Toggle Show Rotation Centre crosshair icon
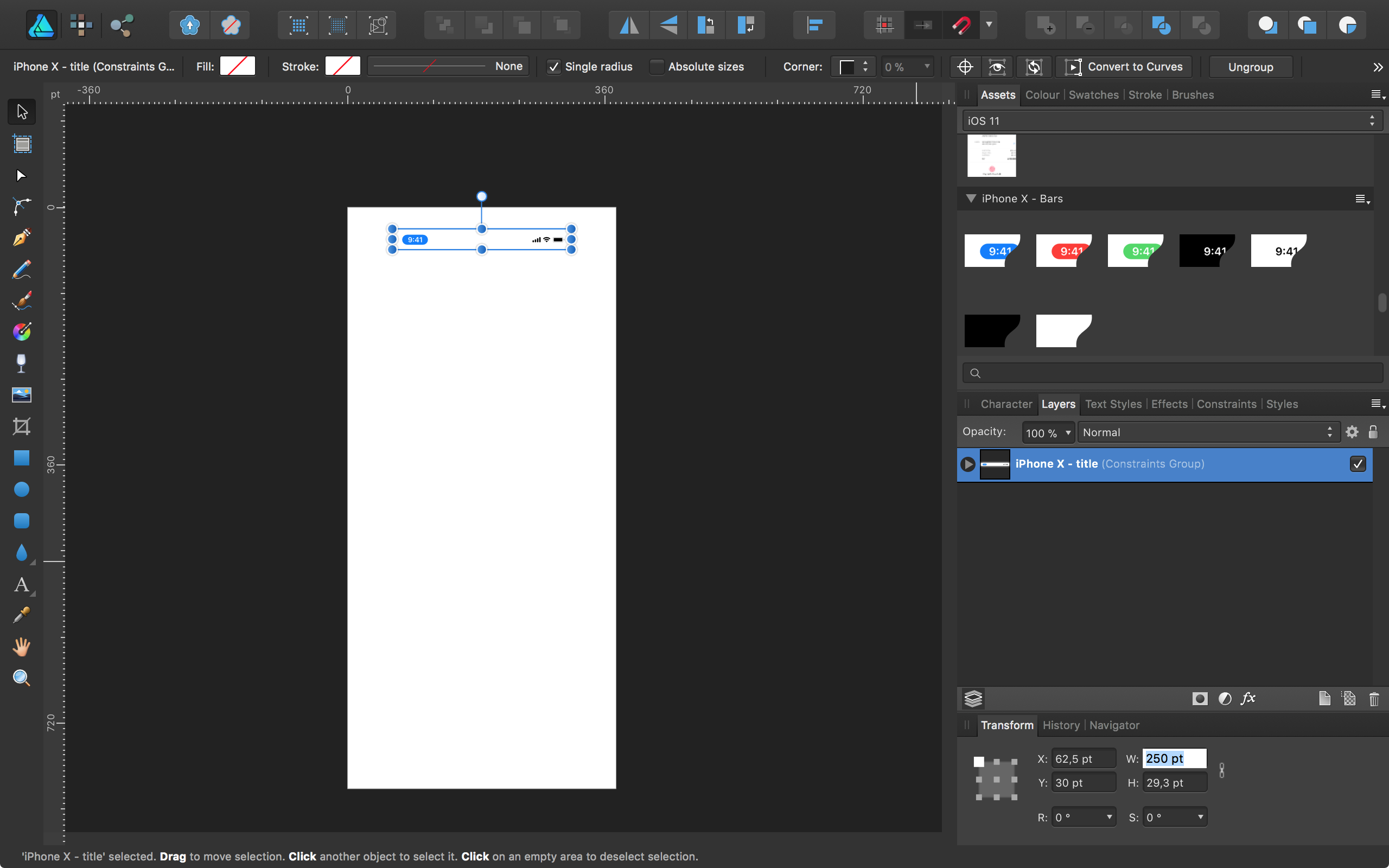The image size is (1389, 868). coord(965,67)
